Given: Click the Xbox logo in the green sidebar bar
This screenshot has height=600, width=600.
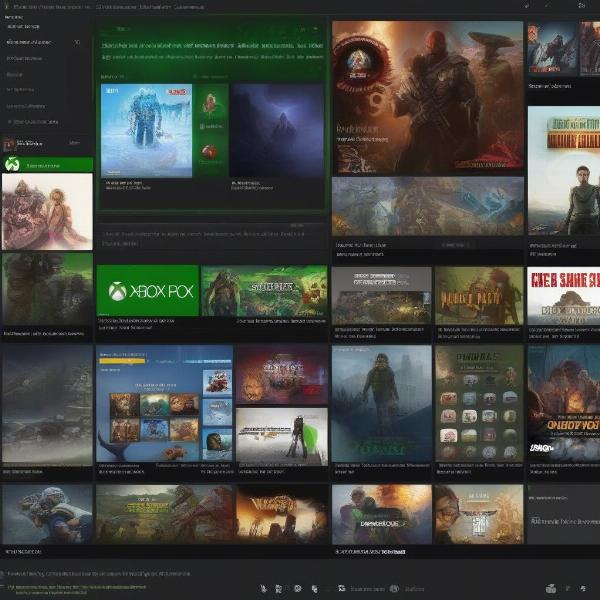Looking at the screenshot, I should point(12,164).
